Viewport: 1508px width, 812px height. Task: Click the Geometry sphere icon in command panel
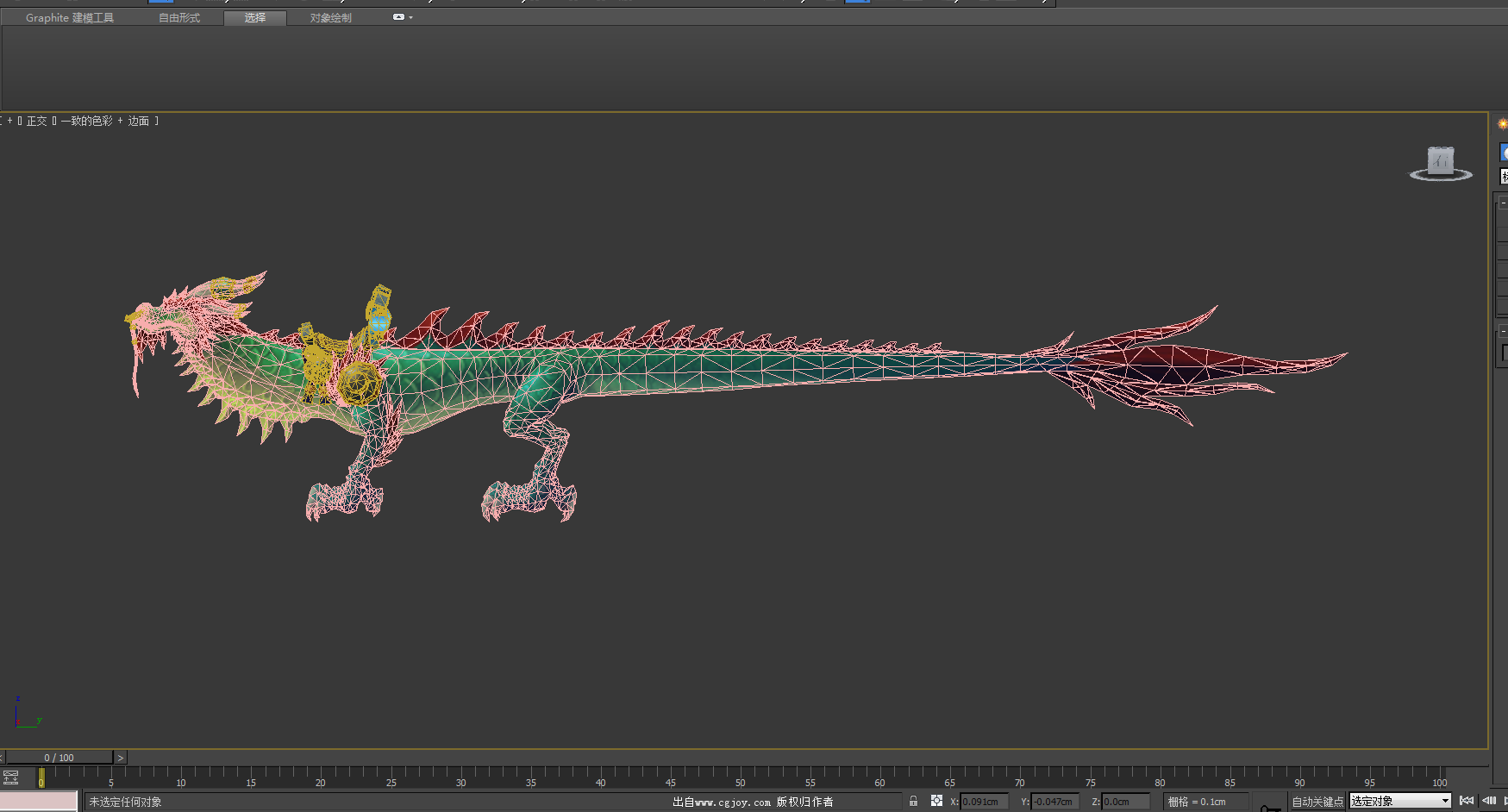1505,153
